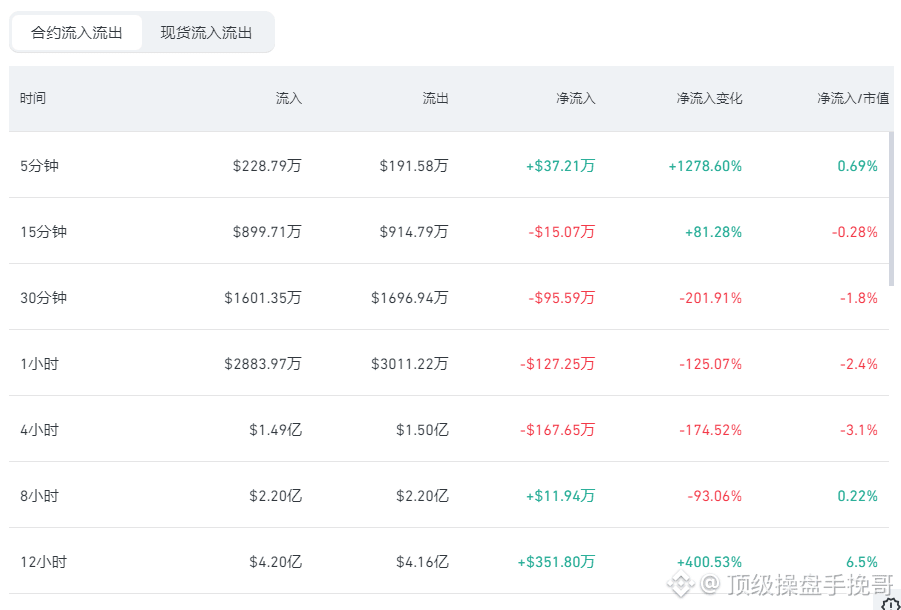Switch to 现货流入流出 tab
This screenshot has height=610, width=901.
[x=206, y=33]
